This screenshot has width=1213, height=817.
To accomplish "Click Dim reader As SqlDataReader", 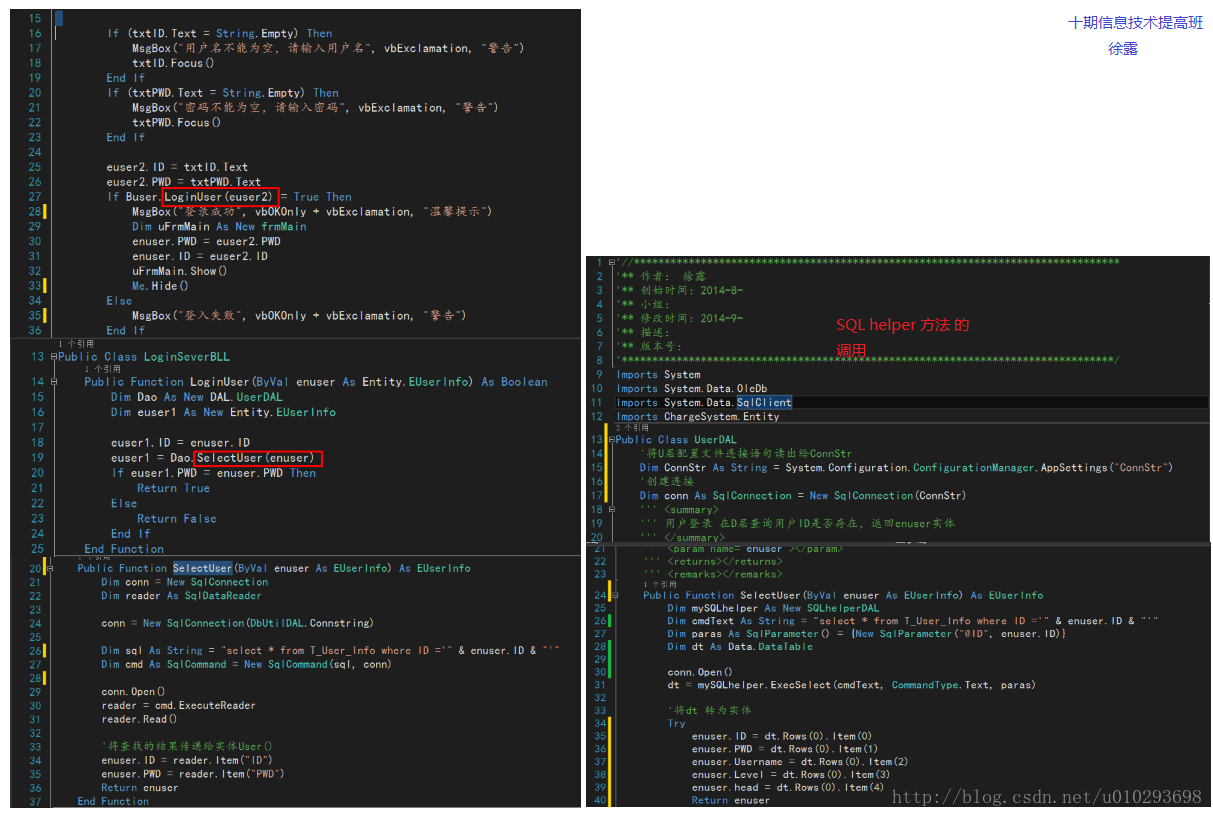I will [x=181, y=595].
